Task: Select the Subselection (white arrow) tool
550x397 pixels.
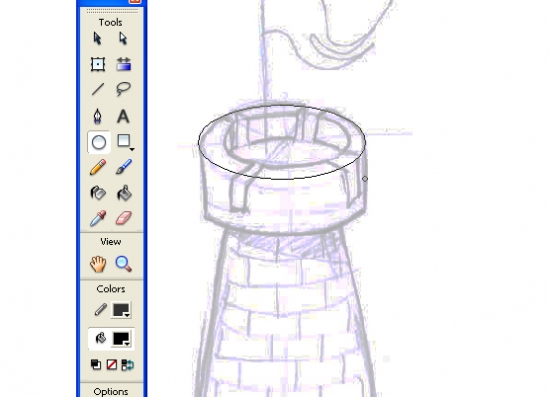Action: tap(123, 39)
